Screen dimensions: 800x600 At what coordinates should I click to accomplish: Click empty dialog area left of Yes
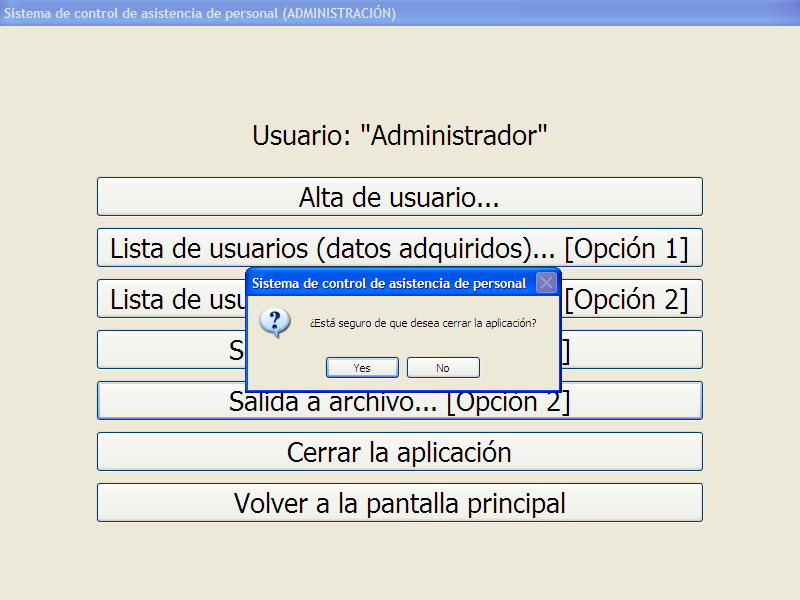tap(285, 368)
